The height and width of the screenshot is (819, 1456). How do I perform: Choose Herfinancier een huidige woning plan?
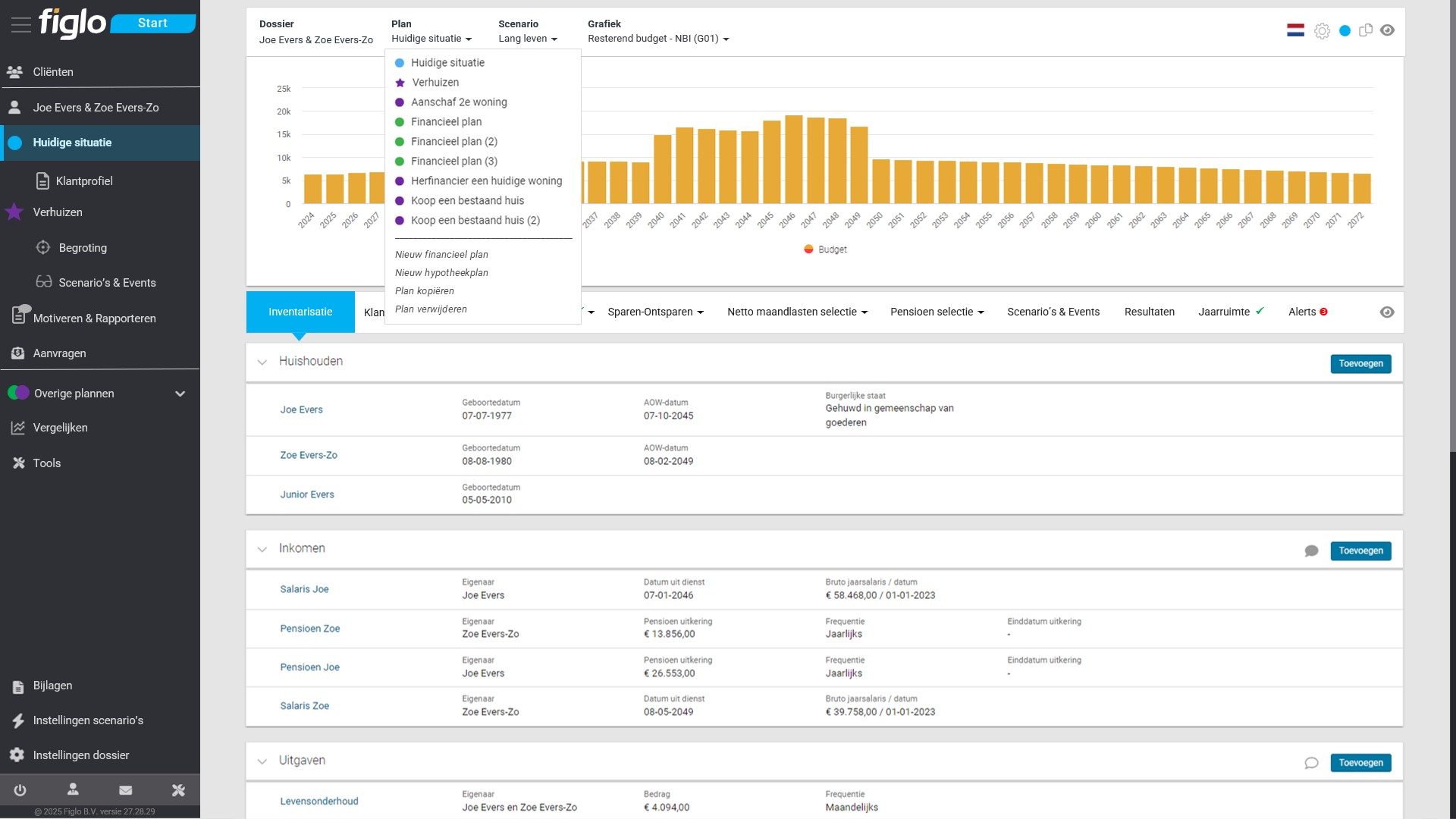click(486, 181)
